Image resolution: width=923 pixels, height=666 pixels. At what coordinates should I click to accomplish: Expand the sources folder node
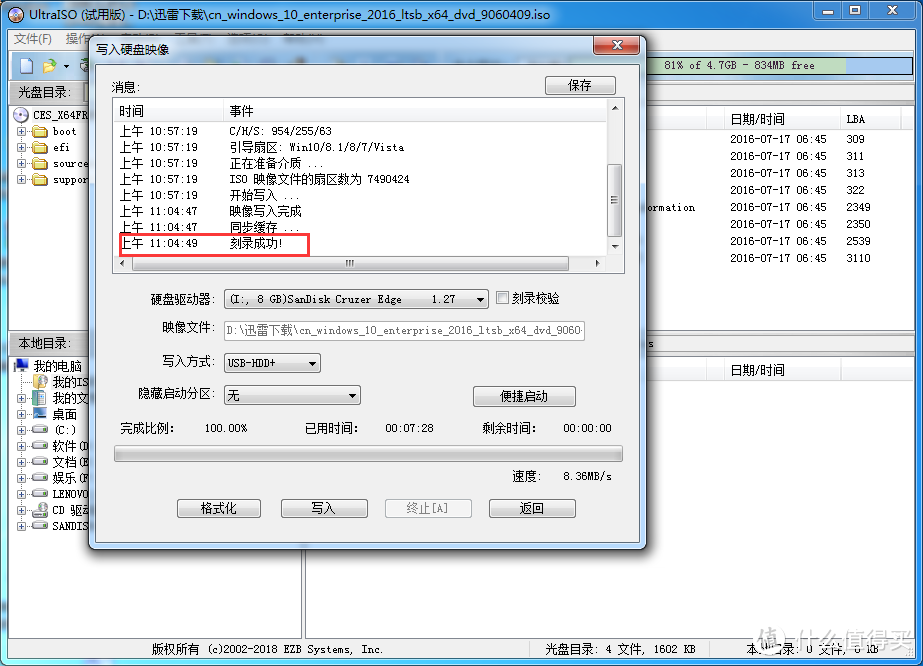click(x=22, y=164)
